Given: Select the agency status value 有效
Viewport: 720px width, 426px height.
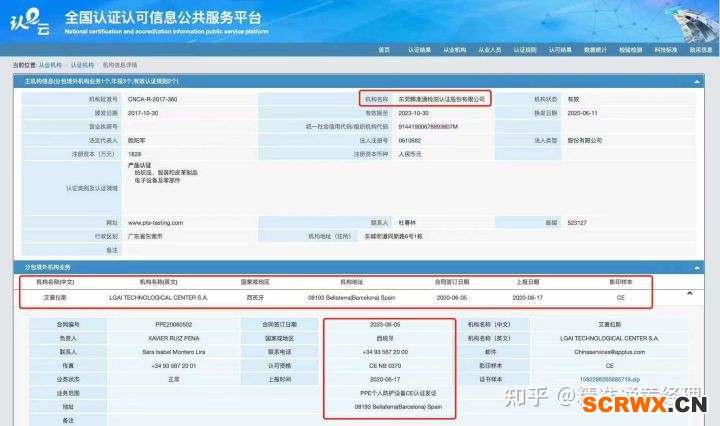Looking at the screenshot, I should [573, 99].
